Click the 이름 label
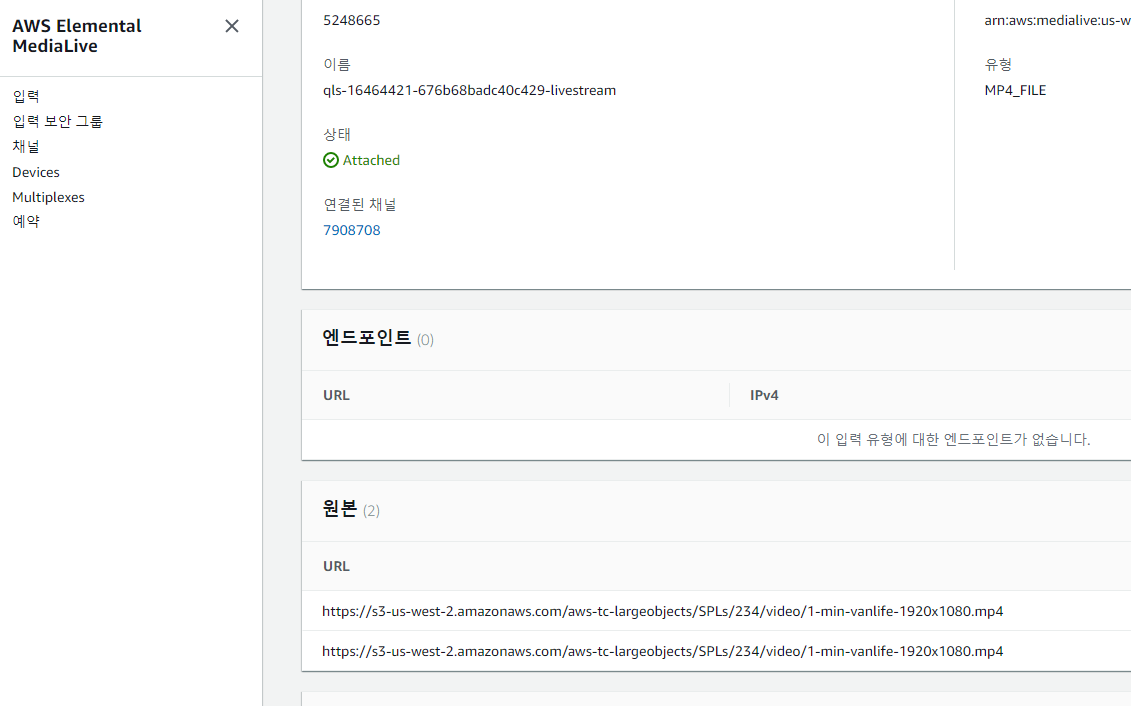Image resolution: width=1131 pixels, height=706 pixels. tap(337, 64)
